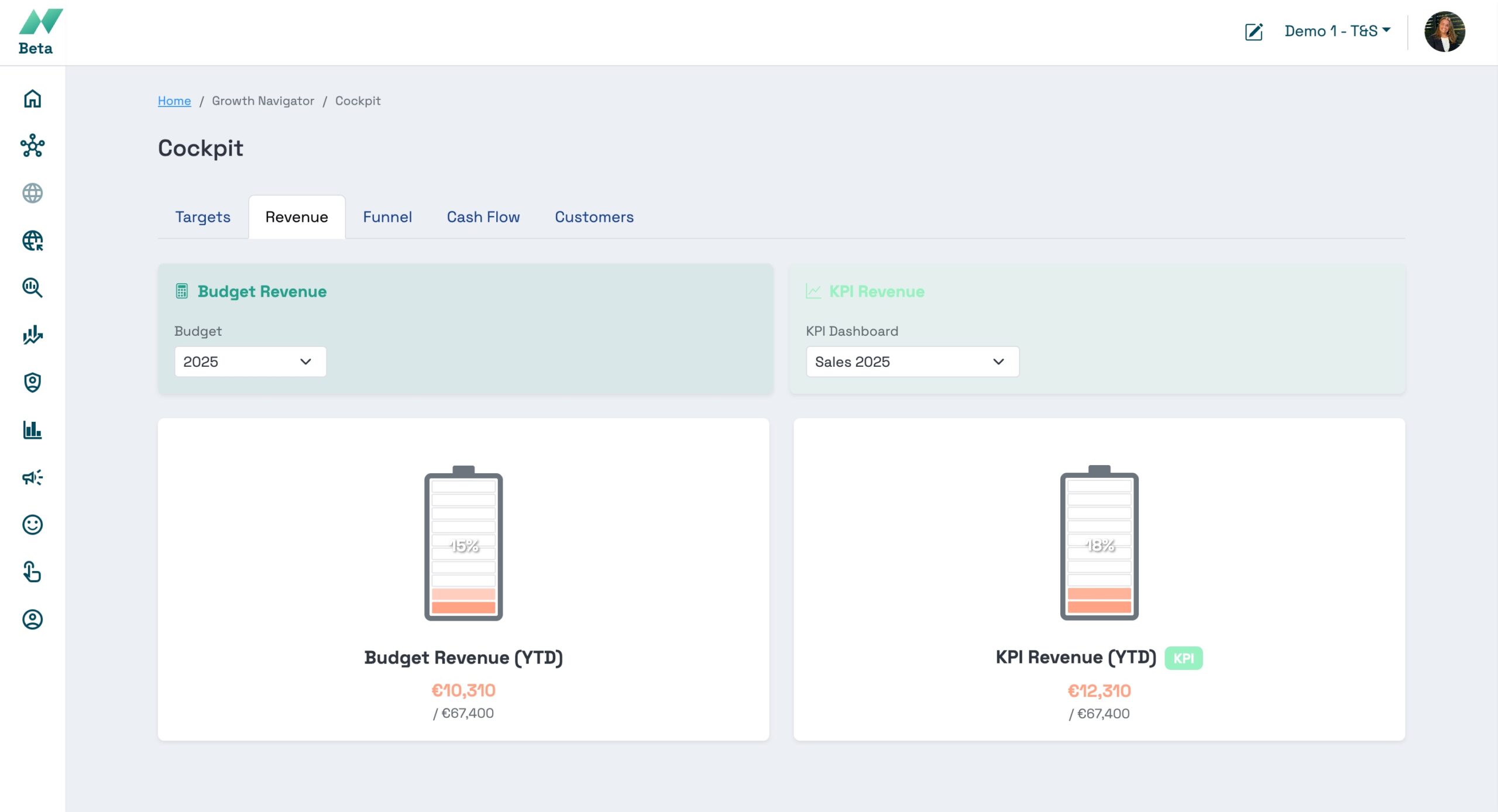Click the hand pointer sidebar icon

[32, 572]
